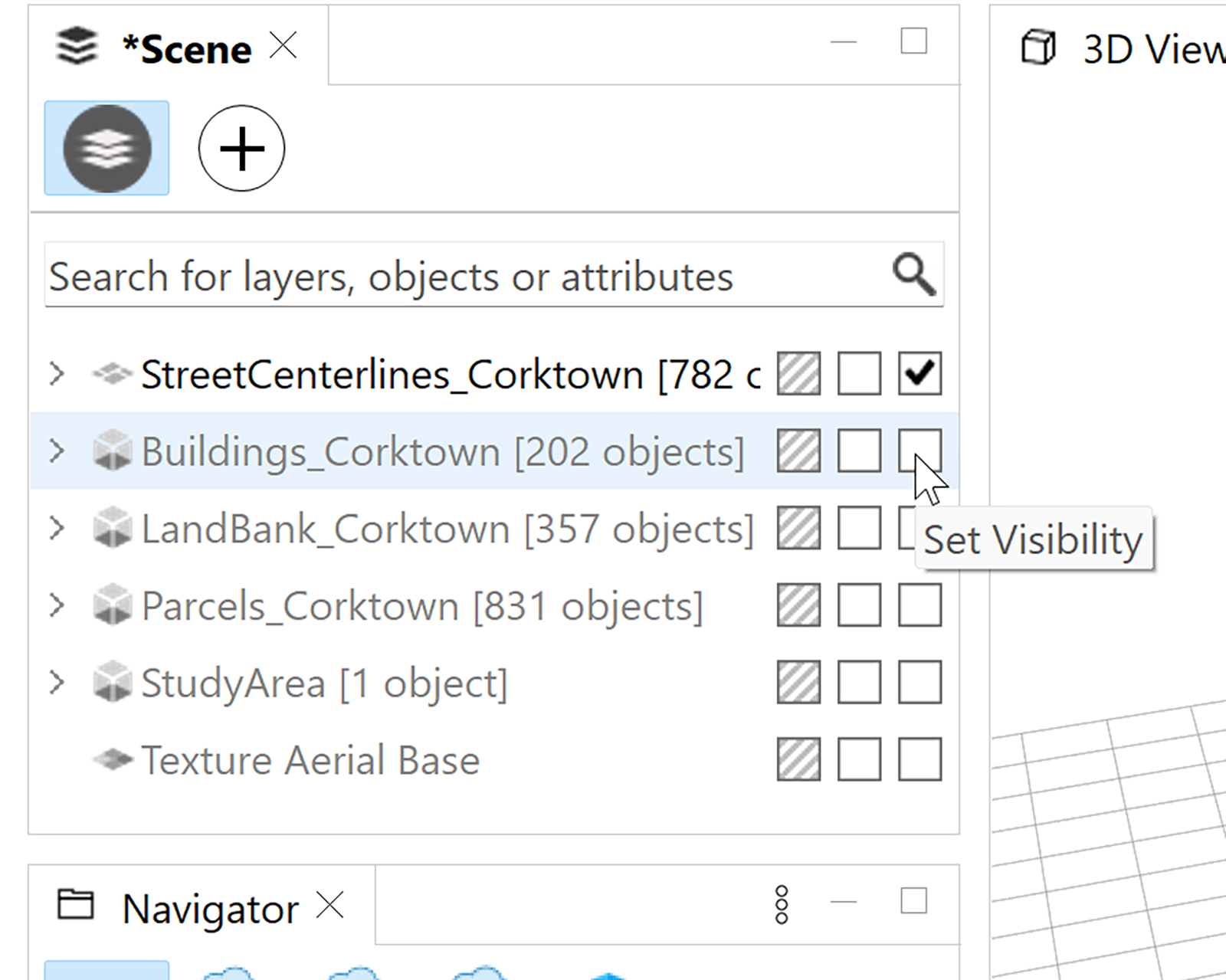Uncheck visibility for StreetCenterlines_Corktown
This screenshot has width=1226, height=980.
pyautogui.click(x=919, y=373)
